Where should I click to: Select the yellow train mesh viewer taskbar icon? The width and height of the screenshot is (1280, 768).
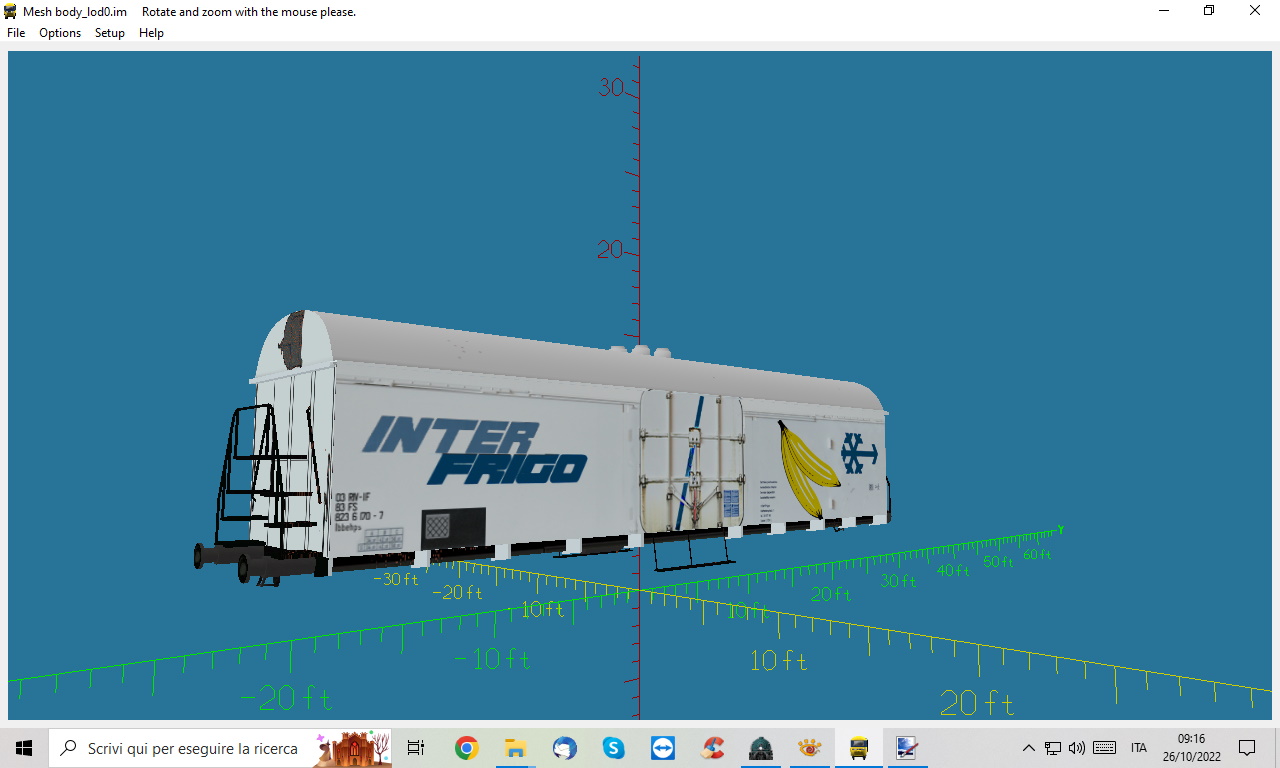click(859, 748)
